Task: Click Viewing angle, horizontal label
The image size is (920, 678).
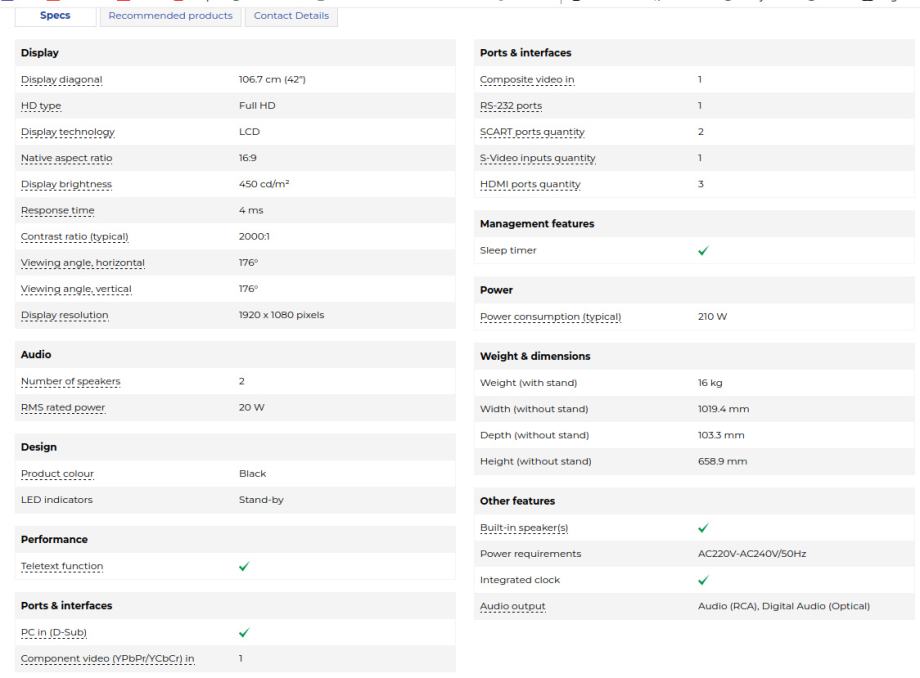Action: tap(83, 263)
